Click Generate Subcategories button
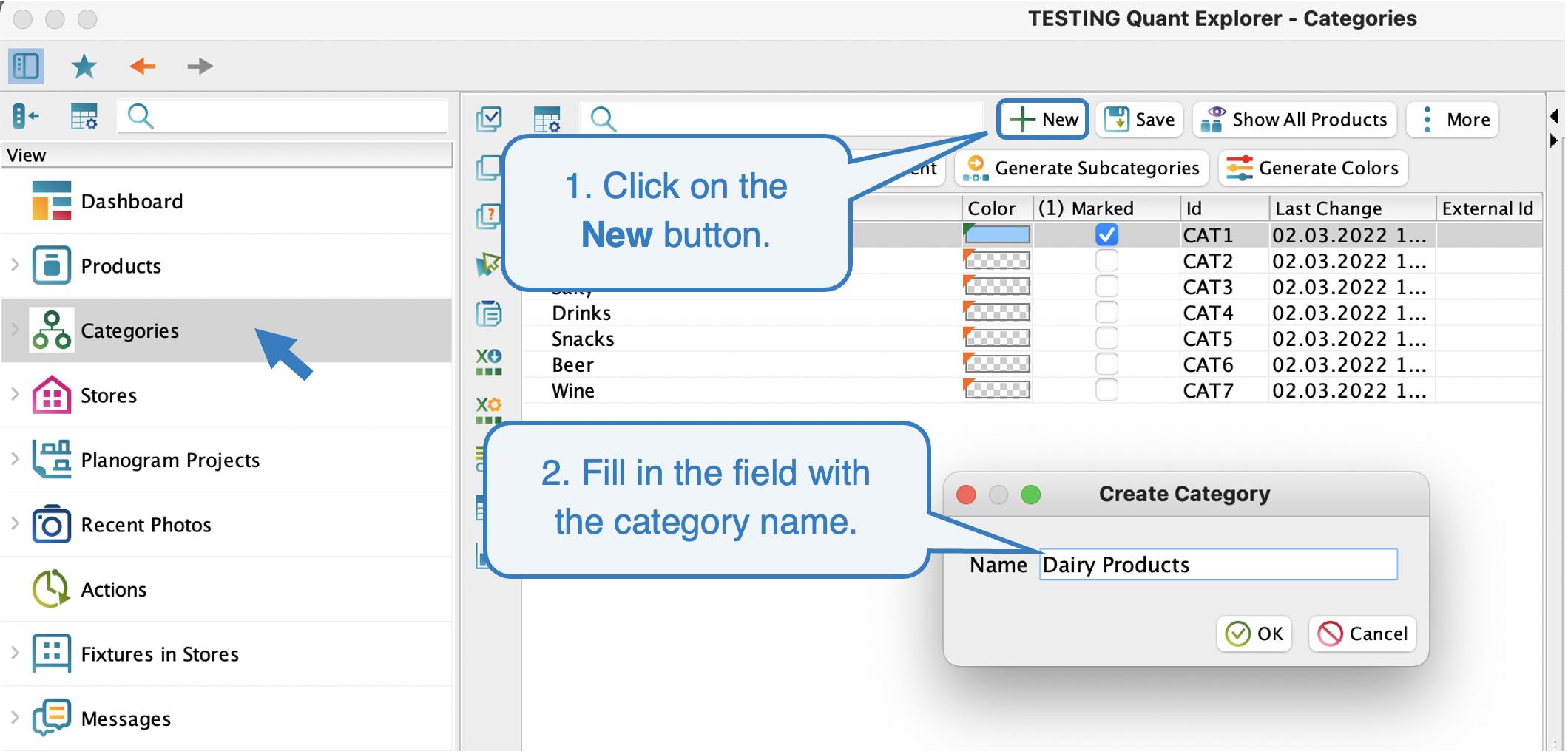The image size is (1568, 754). pos(1082,169)
